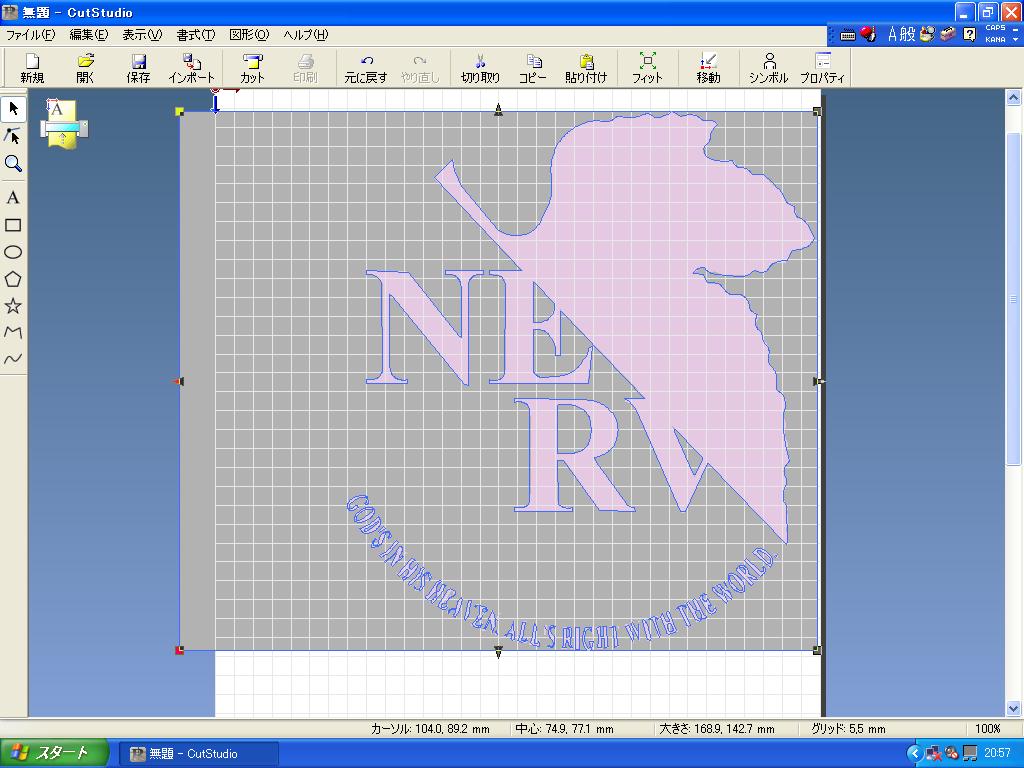Save the document with the 保存 icon
1024x768 pixels.
[138, 68]
